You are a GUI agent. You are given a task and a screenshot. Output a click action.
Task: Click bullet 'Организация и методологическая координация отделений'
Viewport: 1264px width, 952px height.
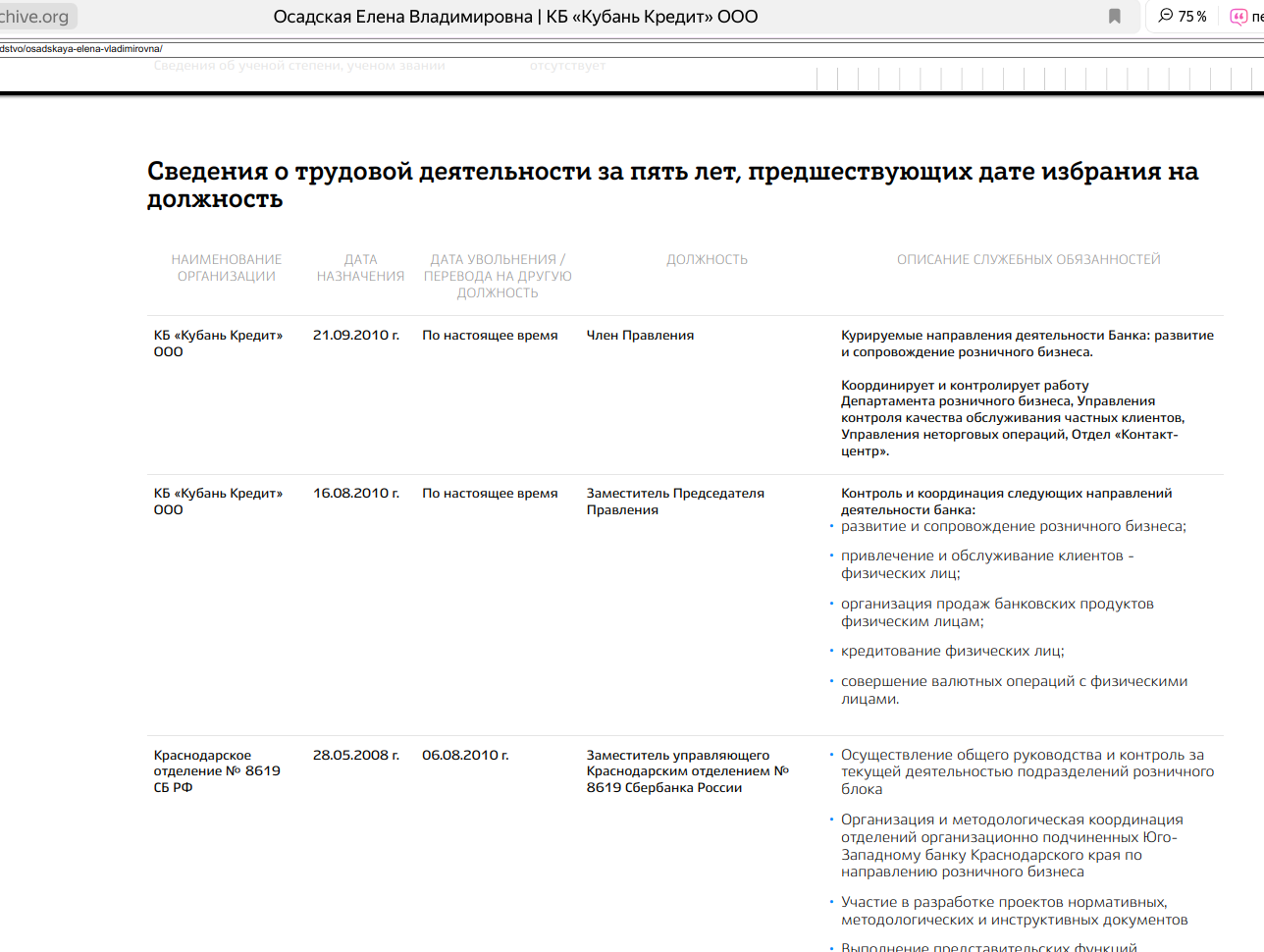[x=1012, y=845]
